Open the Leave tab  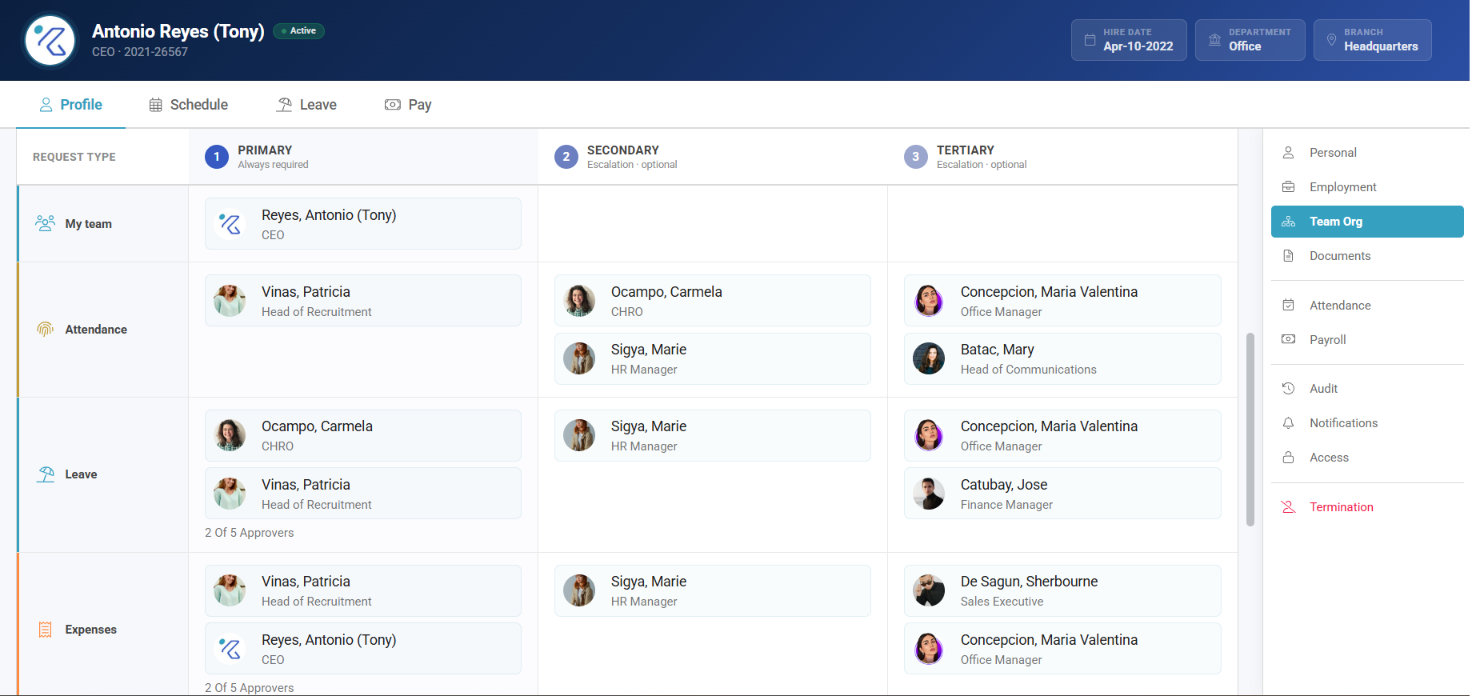pos(306,104)
